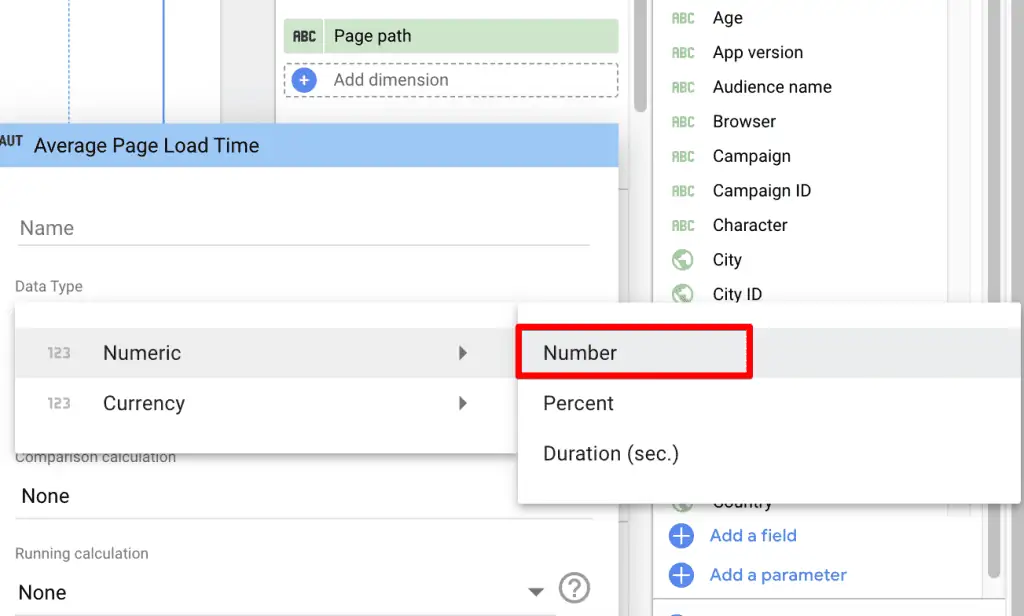The height and width of the screenshot is (616, 1024).
Task: Click the blue plus icon on Add dimension
Action: coord(303,80)
